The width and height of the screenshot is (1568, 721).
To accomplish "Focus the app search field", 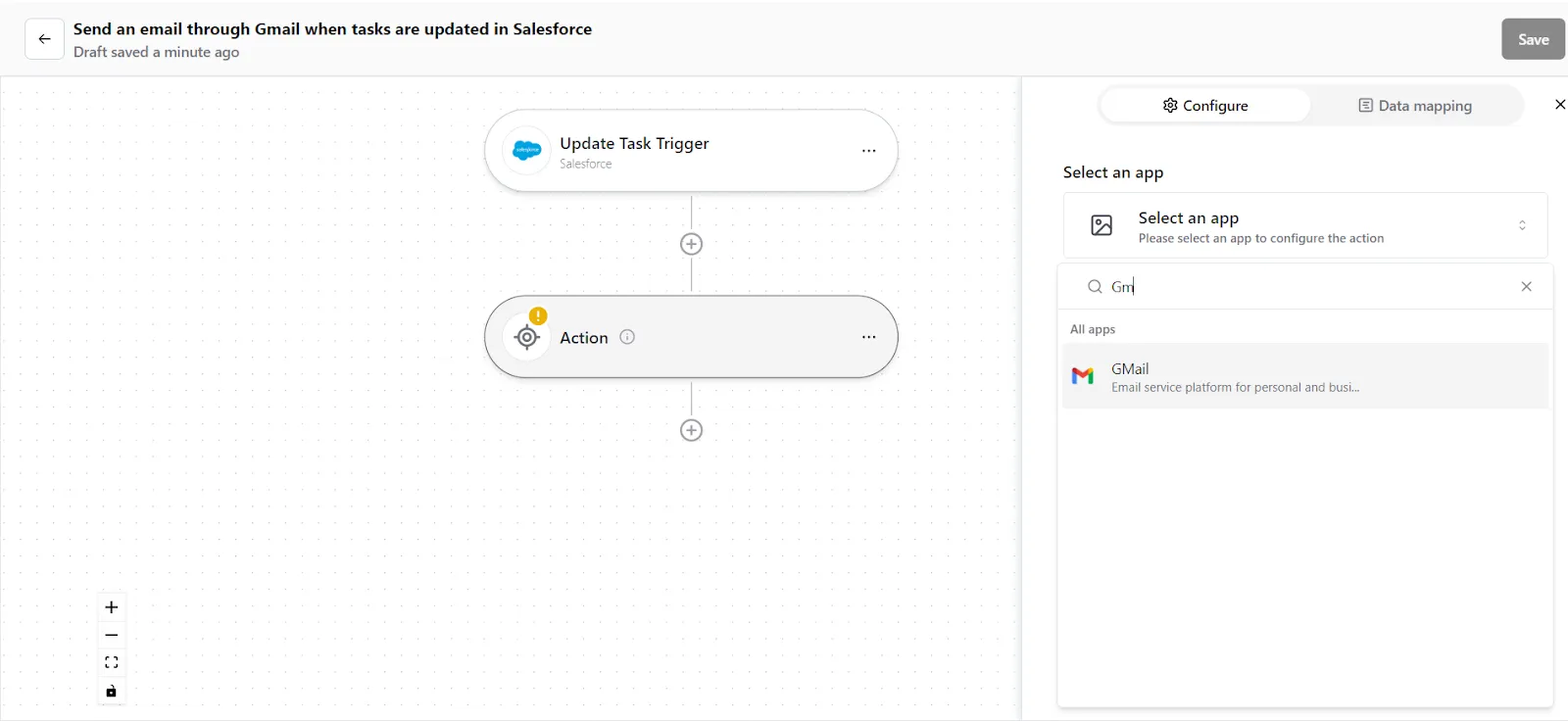I will point(1305,286).
